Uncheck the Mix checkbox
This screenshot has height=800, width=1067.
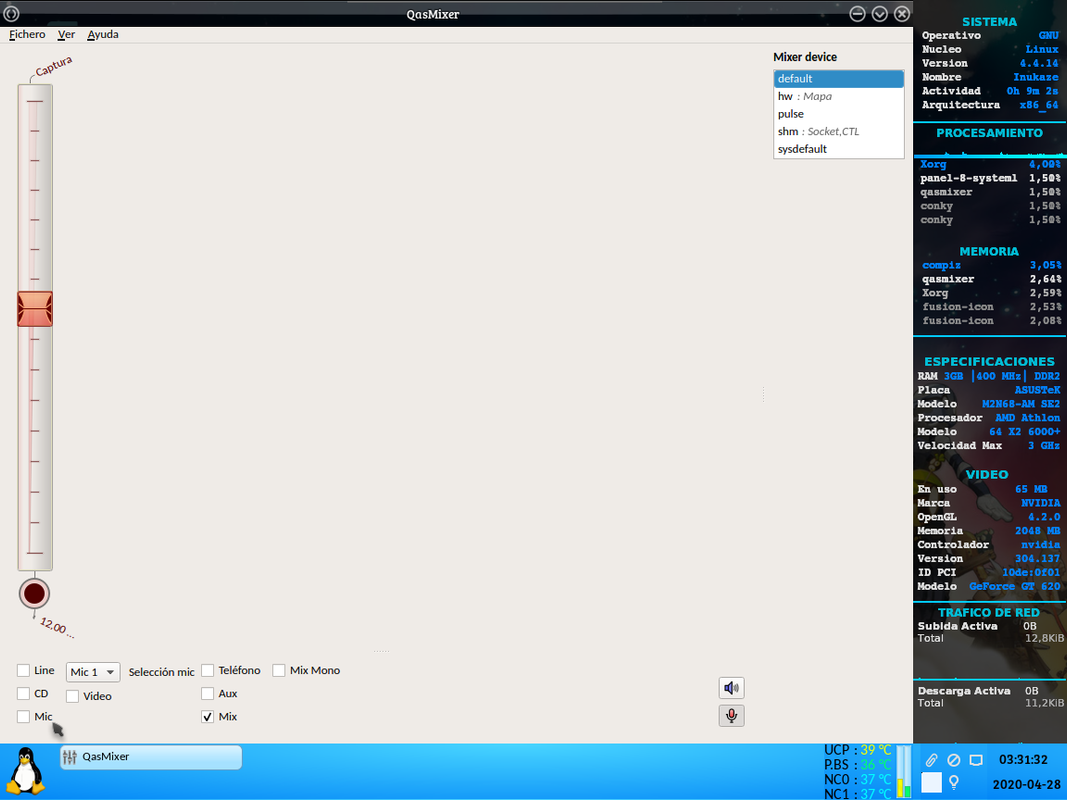[208, 716]
